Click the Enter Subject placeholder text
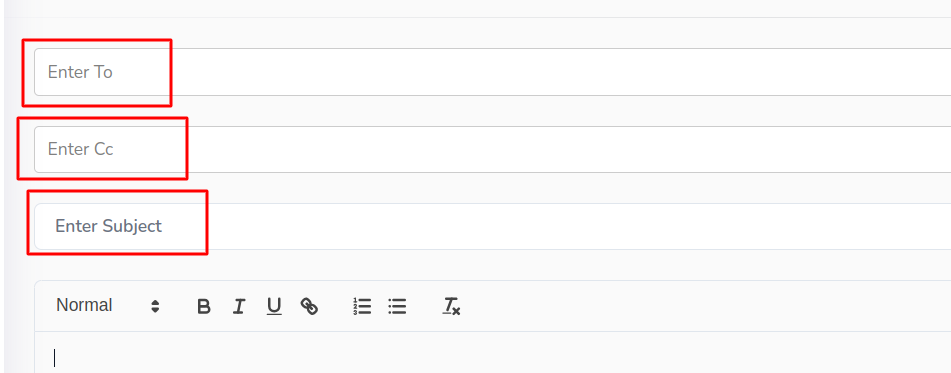 click(x=109, y=226)
